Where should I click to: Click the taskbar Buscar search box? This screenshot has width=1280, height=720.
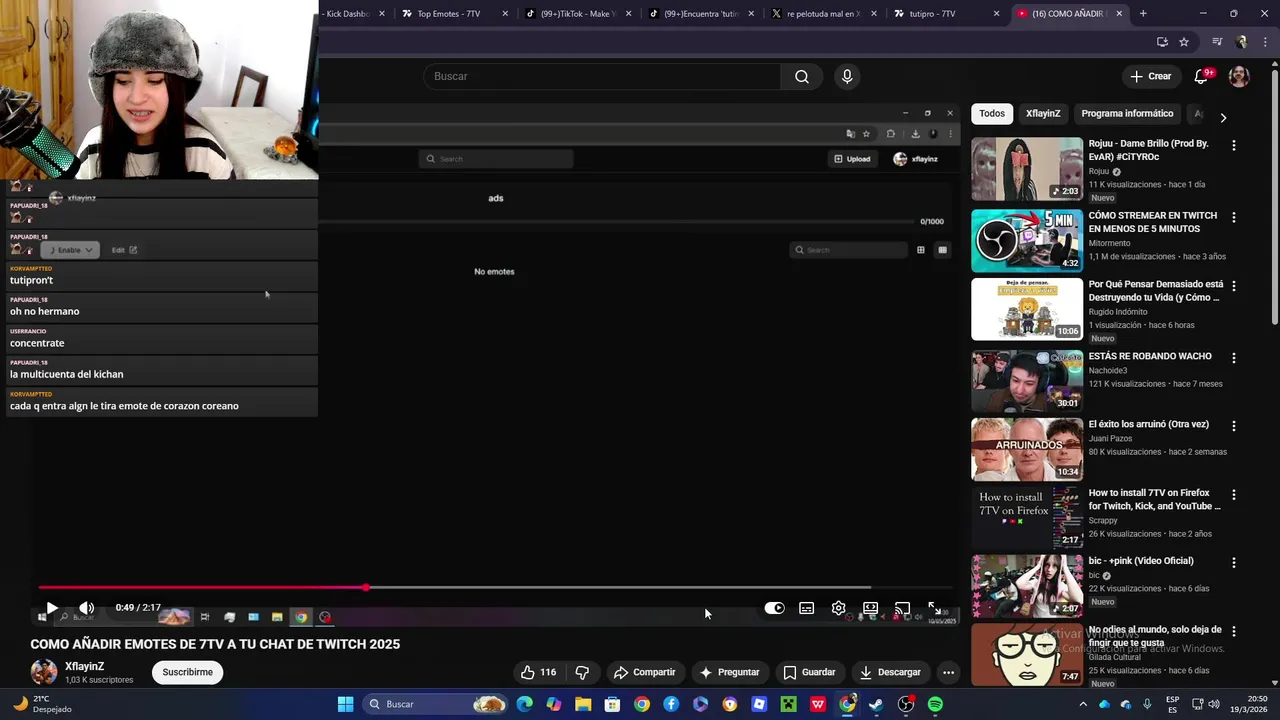click(435, 704)
